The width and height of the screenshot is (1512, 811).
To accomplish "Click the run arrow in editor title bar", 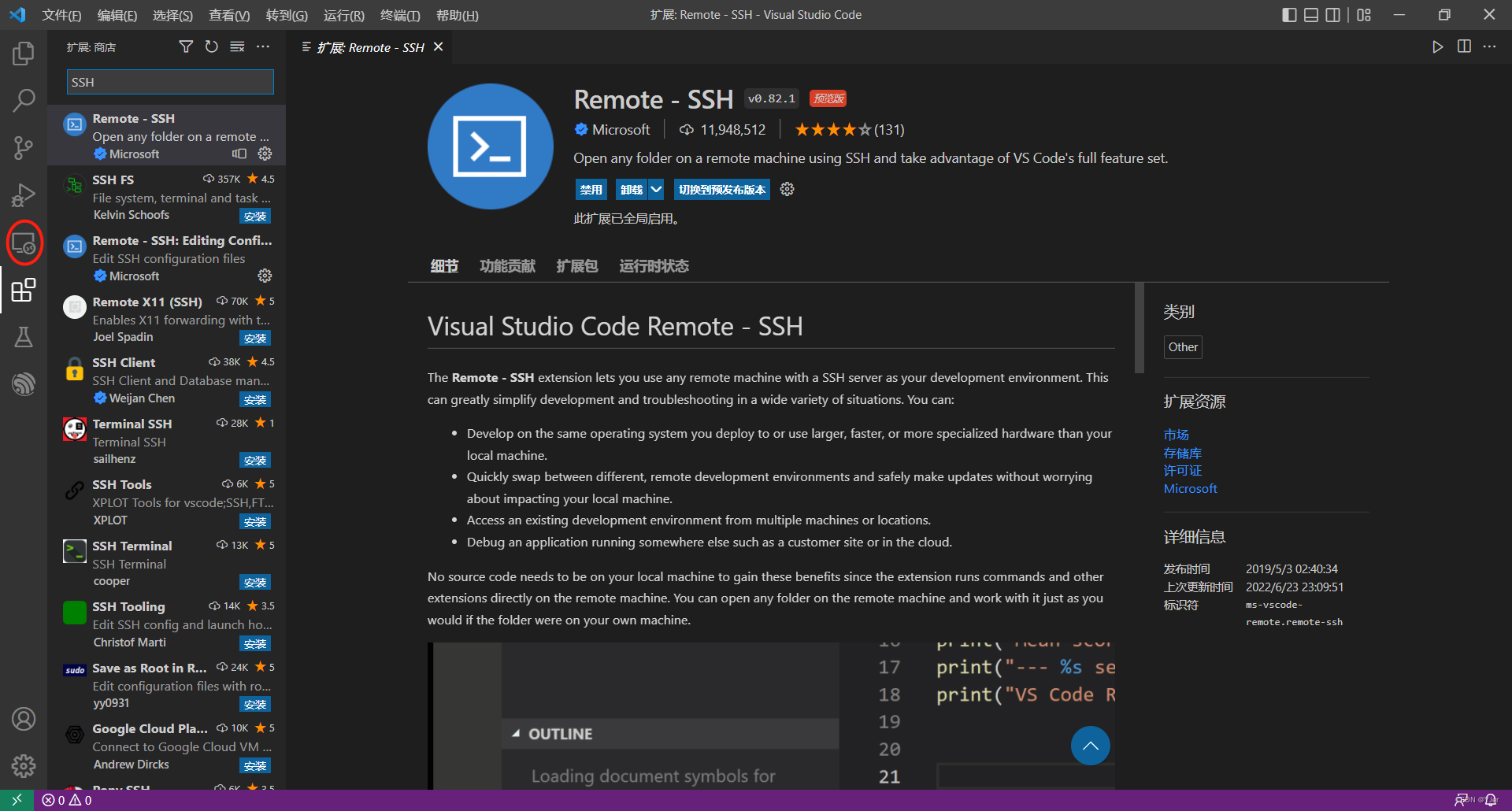I will (1437, 47).
